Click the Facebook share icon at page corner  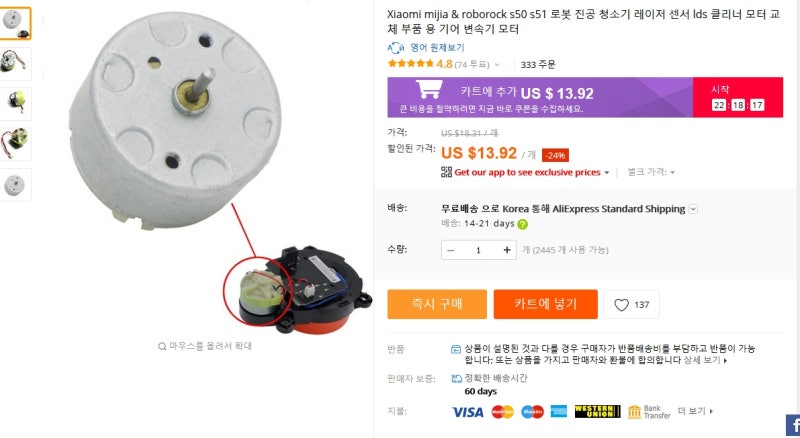[x=793, y=426]
